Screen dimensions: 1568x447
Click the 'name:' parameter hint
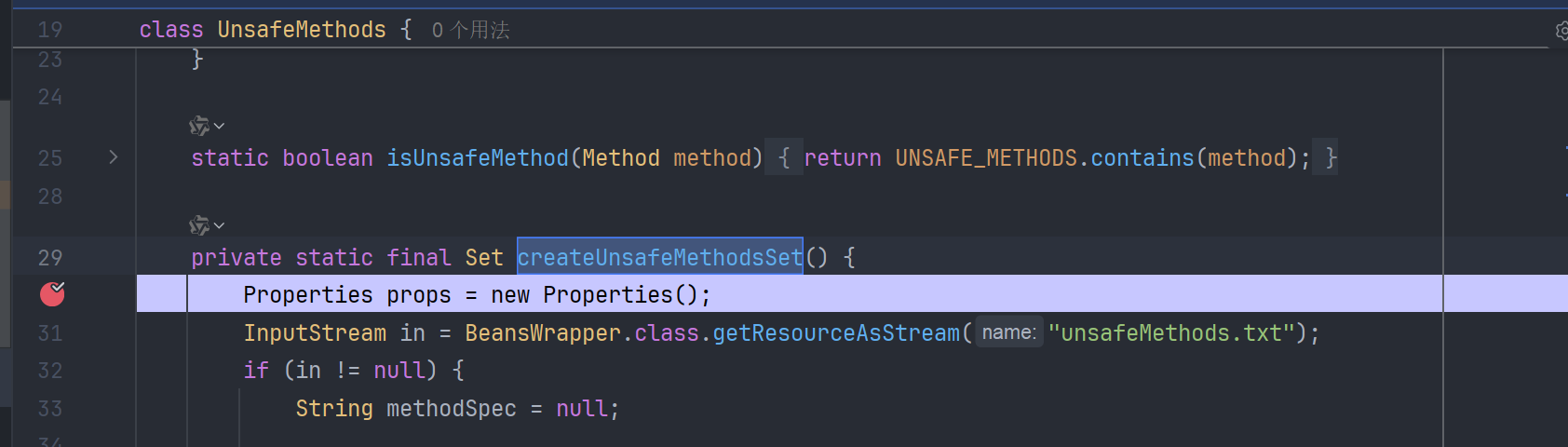1009,332
